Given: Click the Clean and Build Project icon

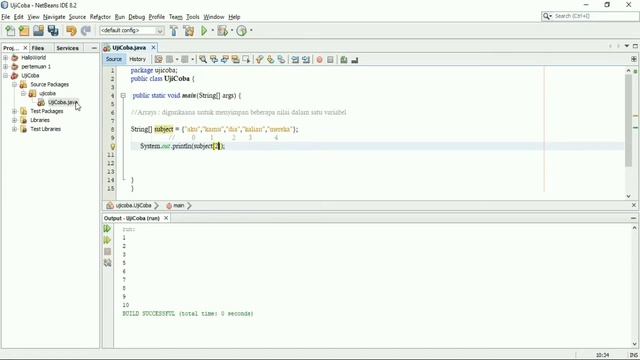Looking at the screenshot, I should click(189, 31).
